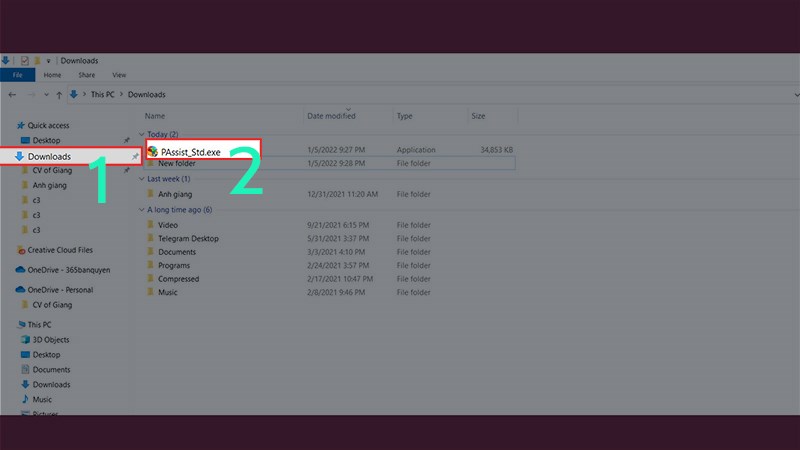Click the Back navigation arrow
The width and height of the screenshot is (800, 450).
12,94
